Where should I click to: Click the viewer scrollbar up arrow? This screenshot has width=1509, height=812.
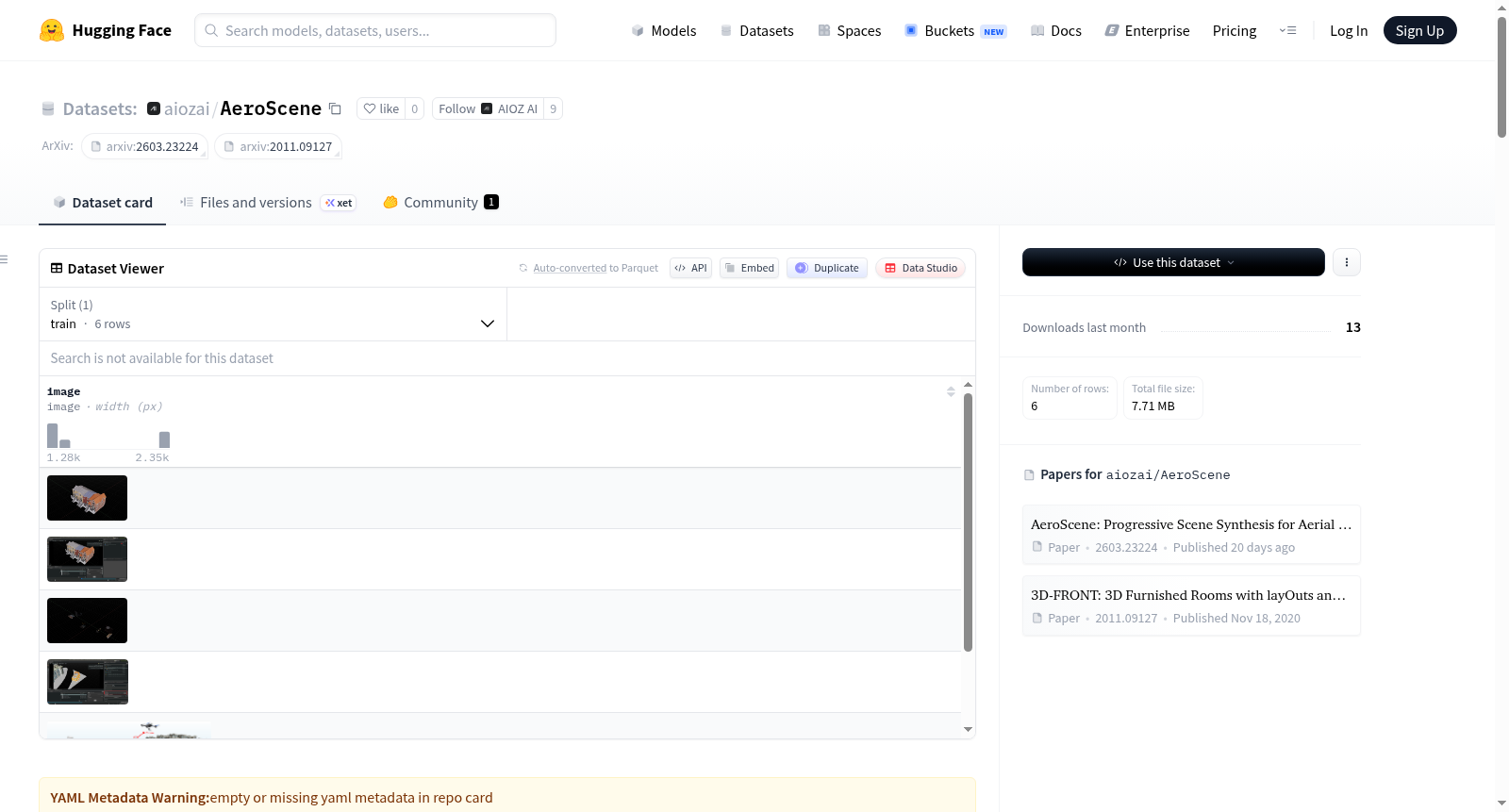click(x=968, y=385)
